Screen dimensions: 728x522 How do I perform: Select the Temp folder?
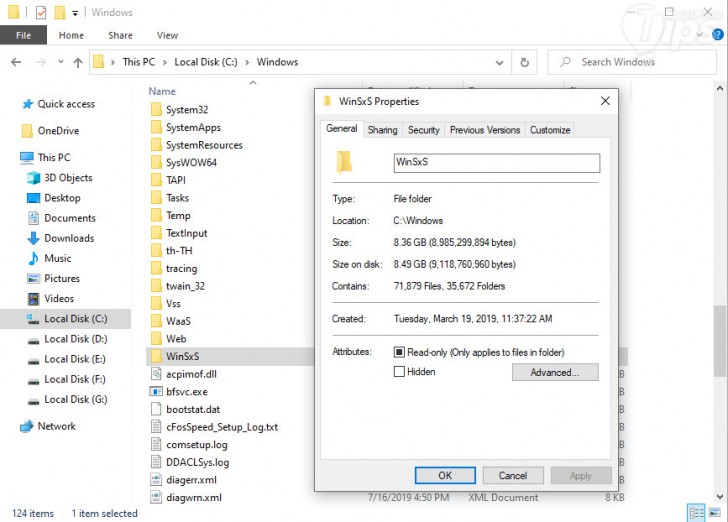tap(170, 215)
